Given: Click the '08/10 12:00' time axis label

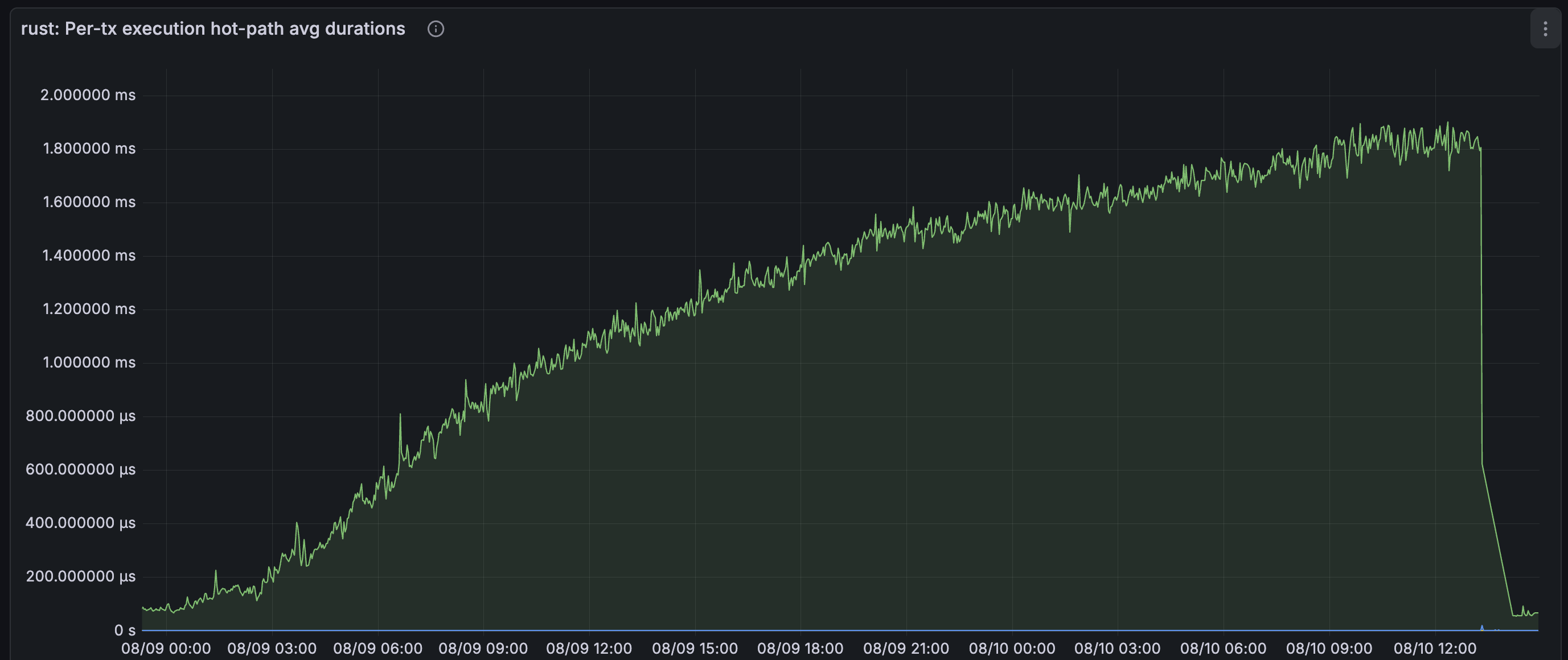Looking at the screenshot, I should tap(1435, 649).
